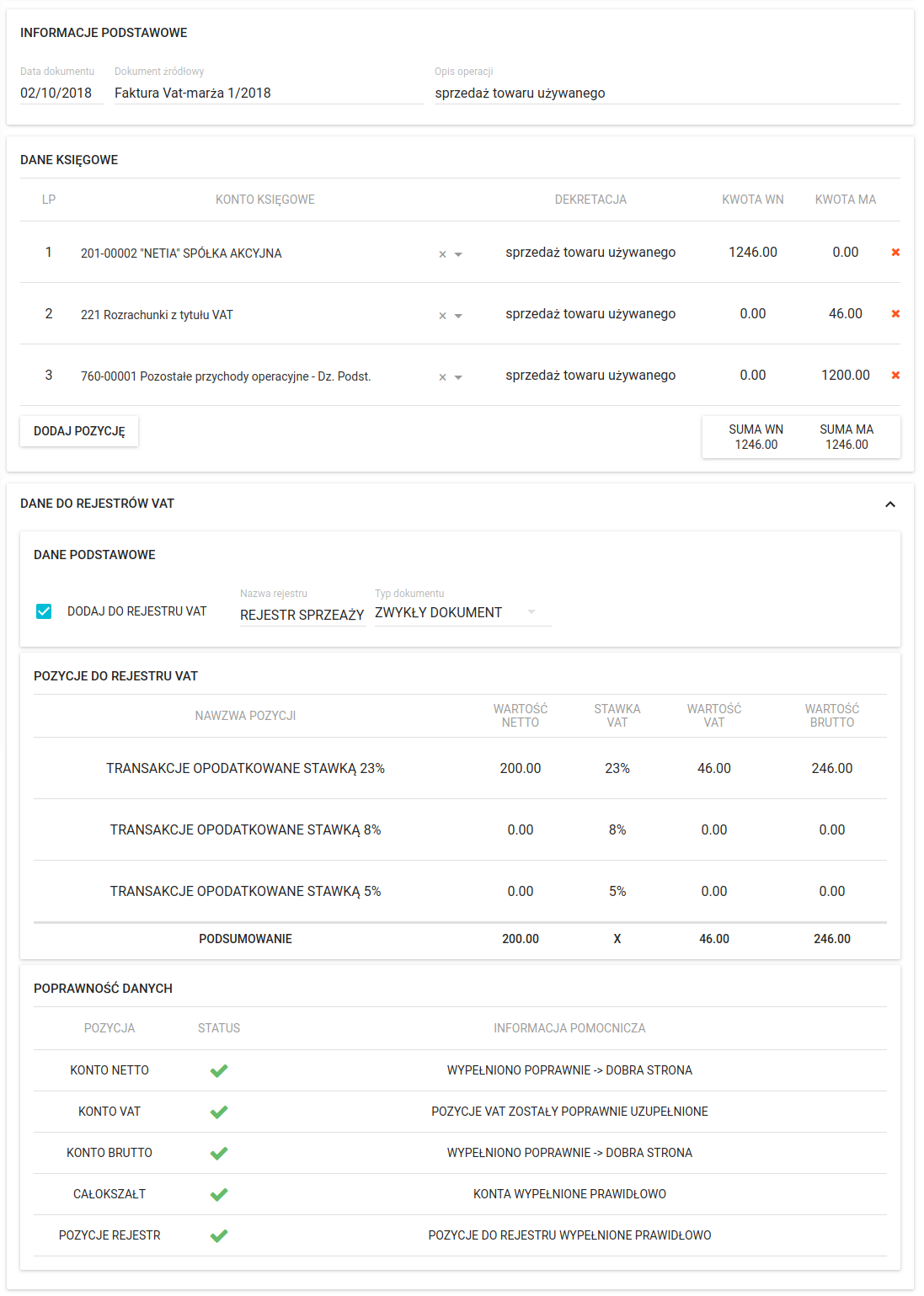Click the Pozycje Rejestr green checkmark
This screenshot has width=924, height=1296.
coord(219,1236)
